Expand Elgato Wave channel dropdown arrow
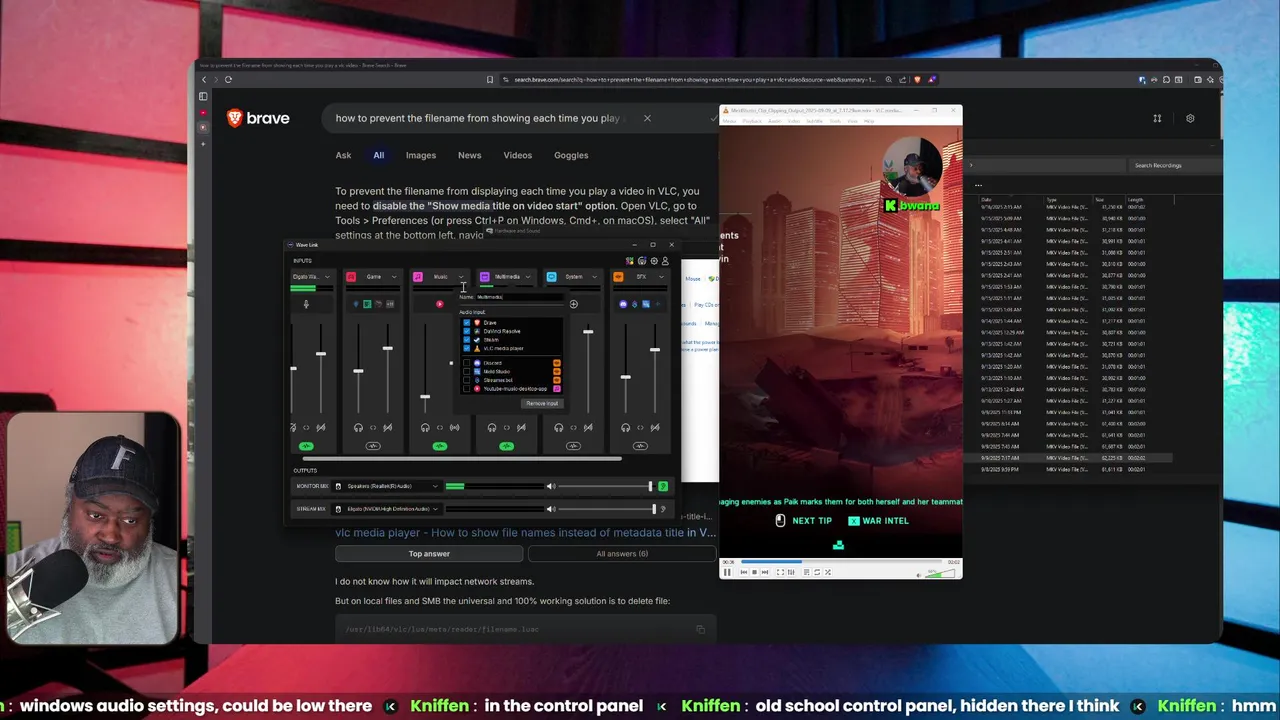The image size is (1280, 720). (327, 277)
